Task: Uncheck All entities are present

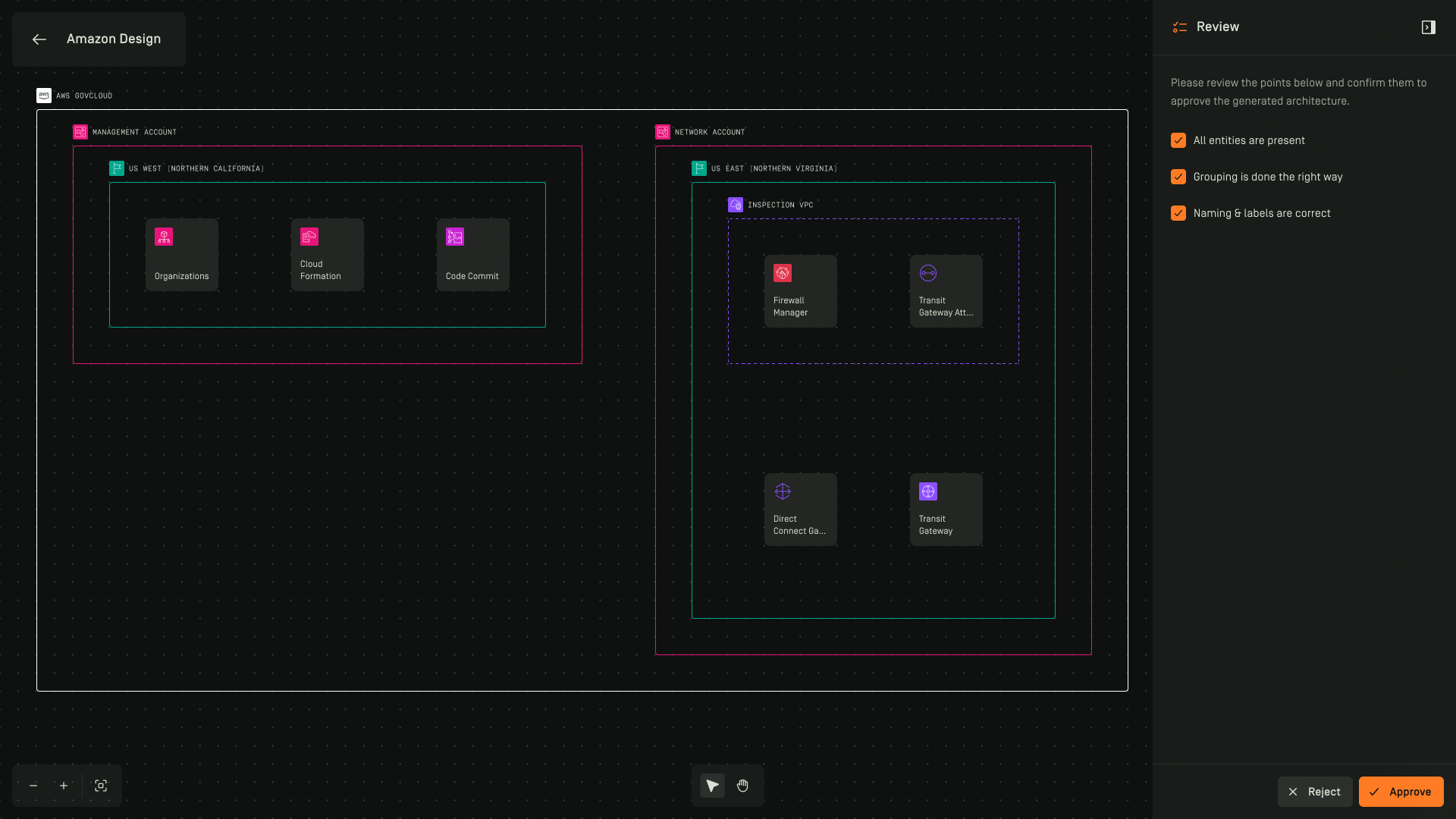Action: coord(1178,140)
